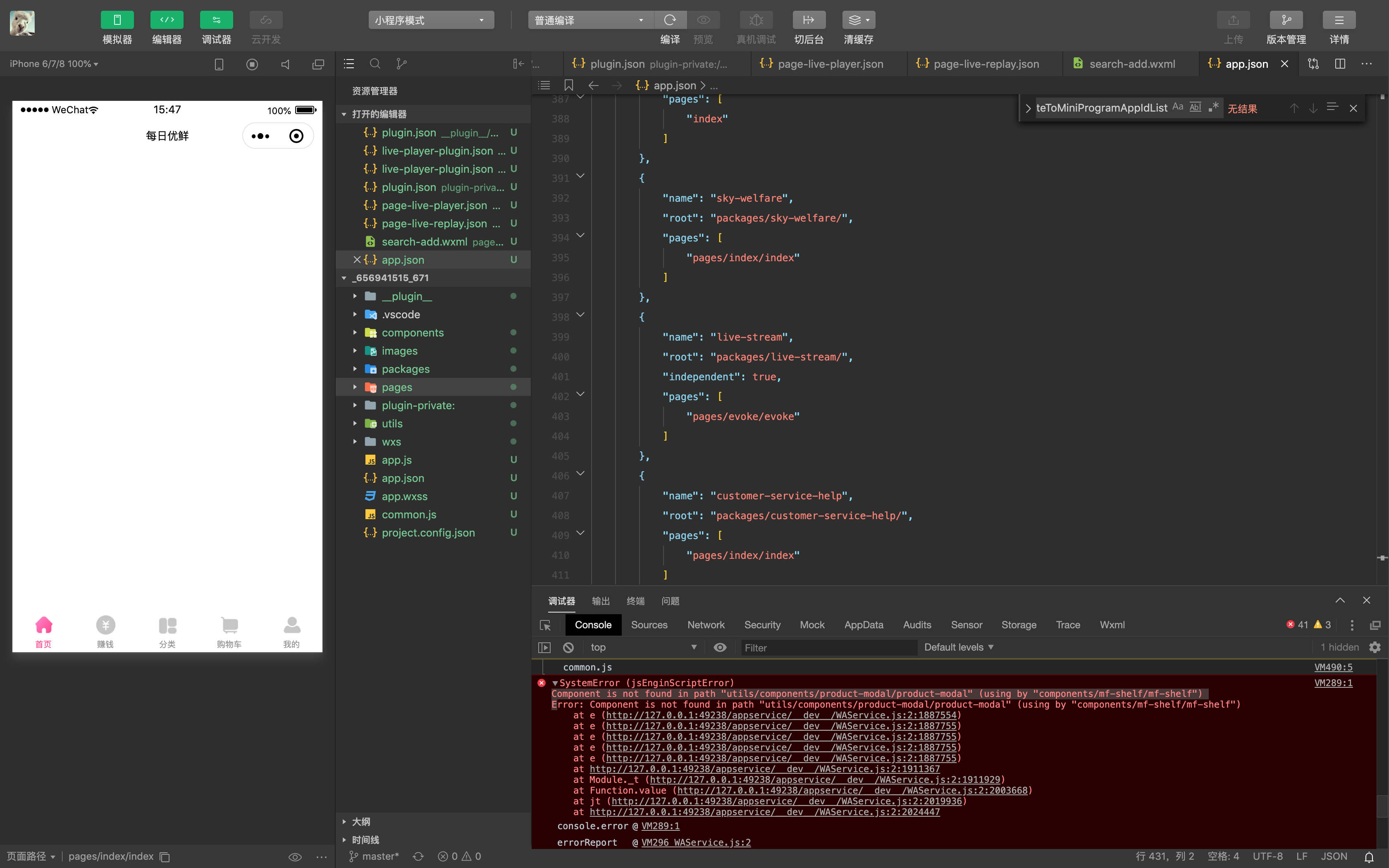Toggle the simulator panel button
The width and height of the screenshot is (1389, 868).
click(117, 20)
